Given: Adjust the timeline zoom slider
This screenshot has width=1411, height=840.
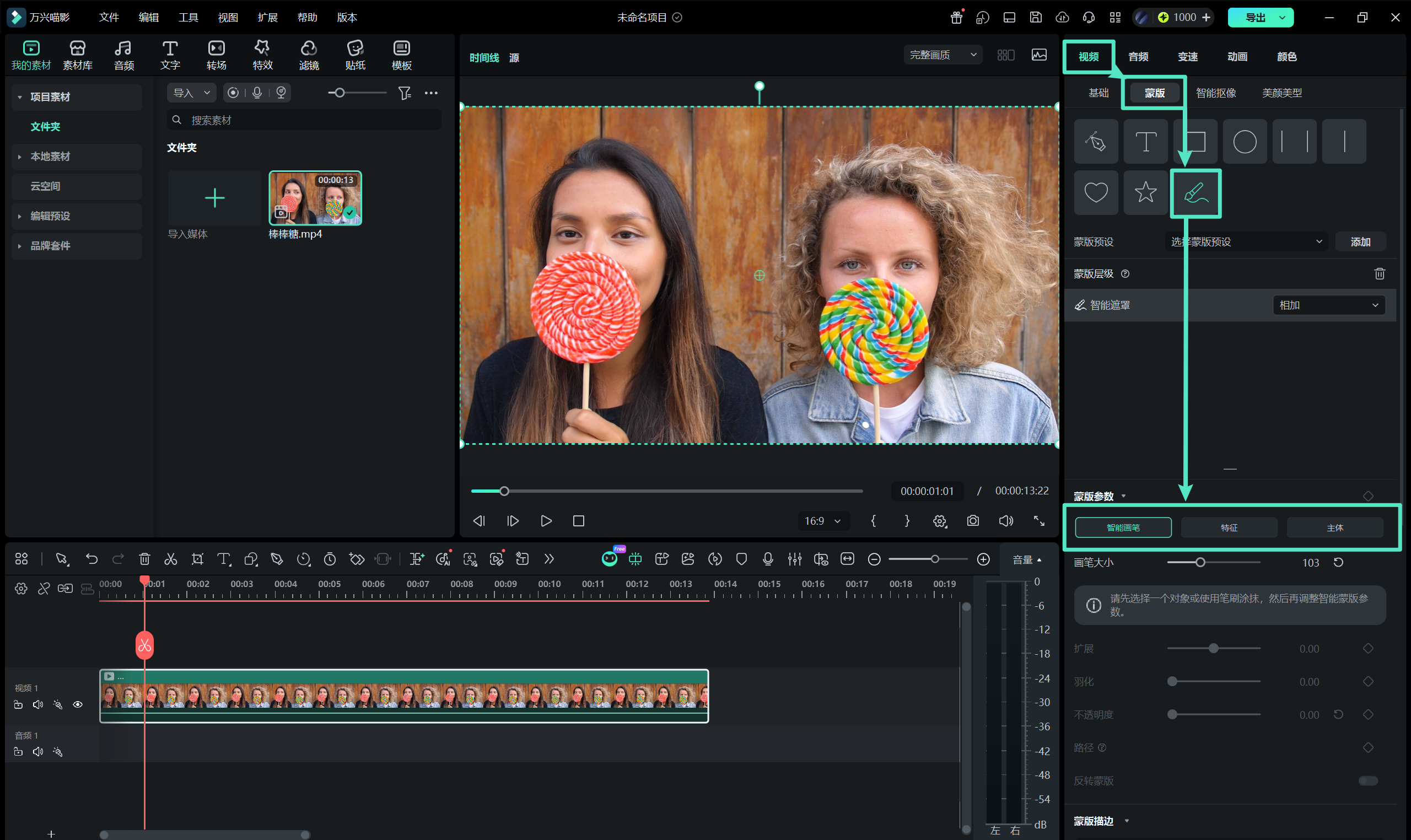Looking at the screenshot, I should [929, 559].
